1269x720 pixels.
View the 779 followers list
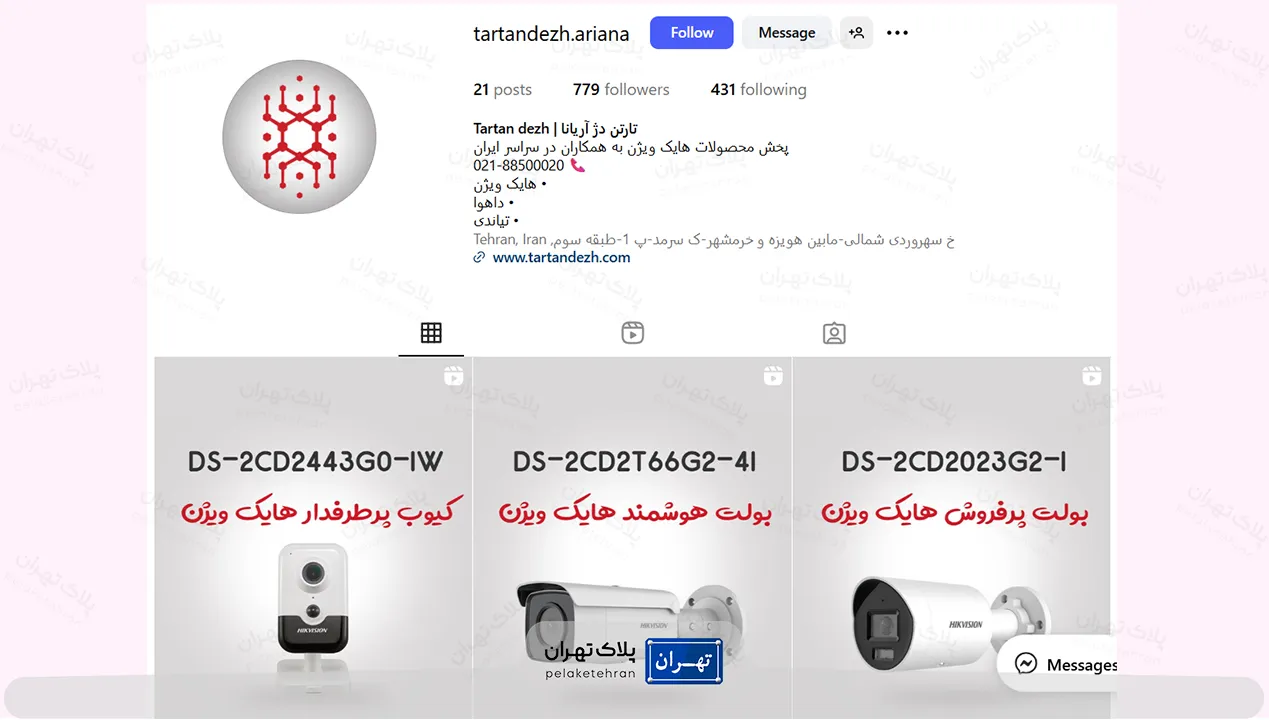click(x=621, y=89)
